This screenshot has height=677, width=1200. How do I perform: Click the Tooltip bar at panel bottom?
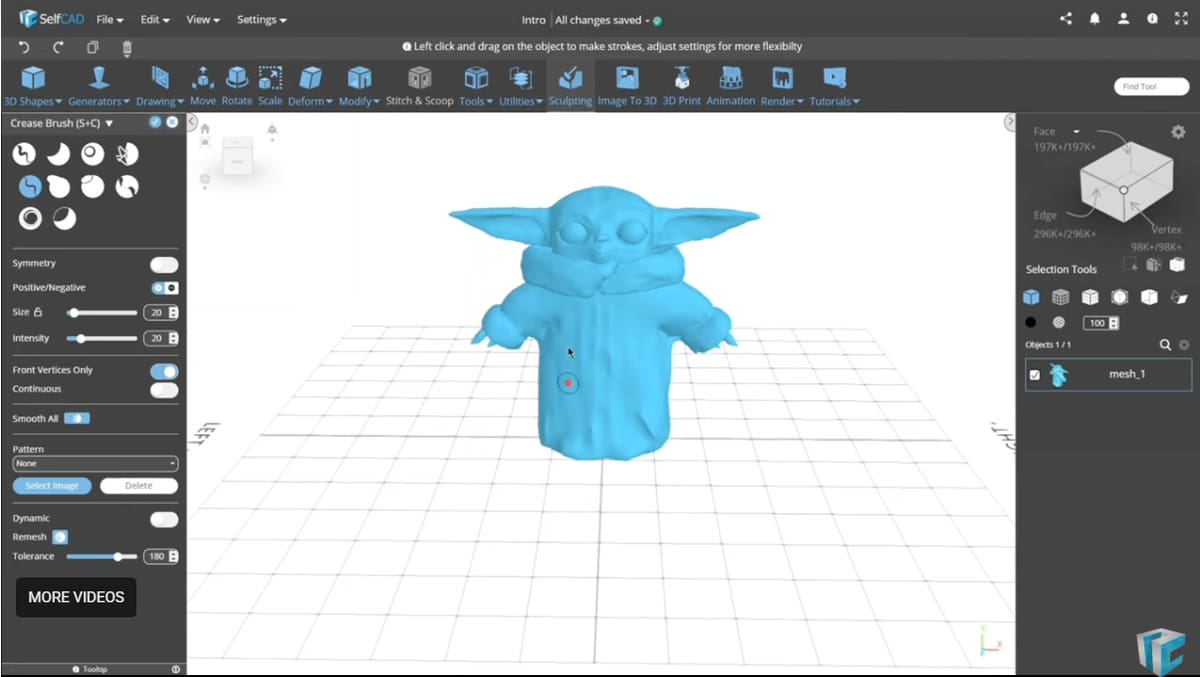click(93, 669)
